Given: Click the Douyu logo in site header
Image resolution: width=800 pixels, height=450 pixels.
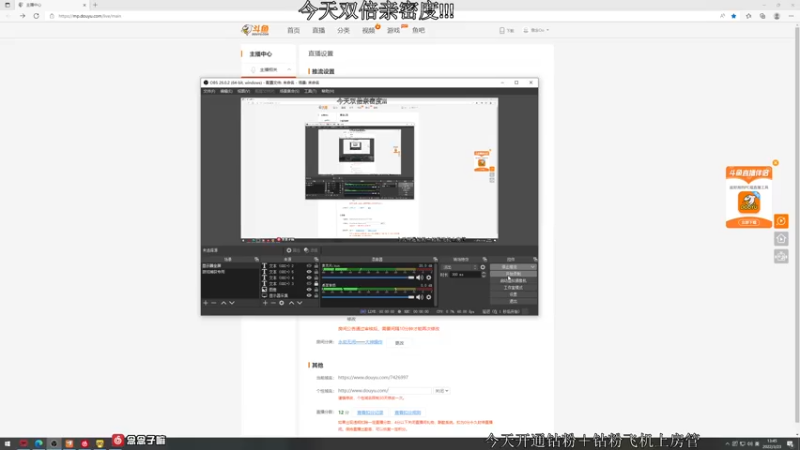Looking at the screenshot, I should coord(255,30).
